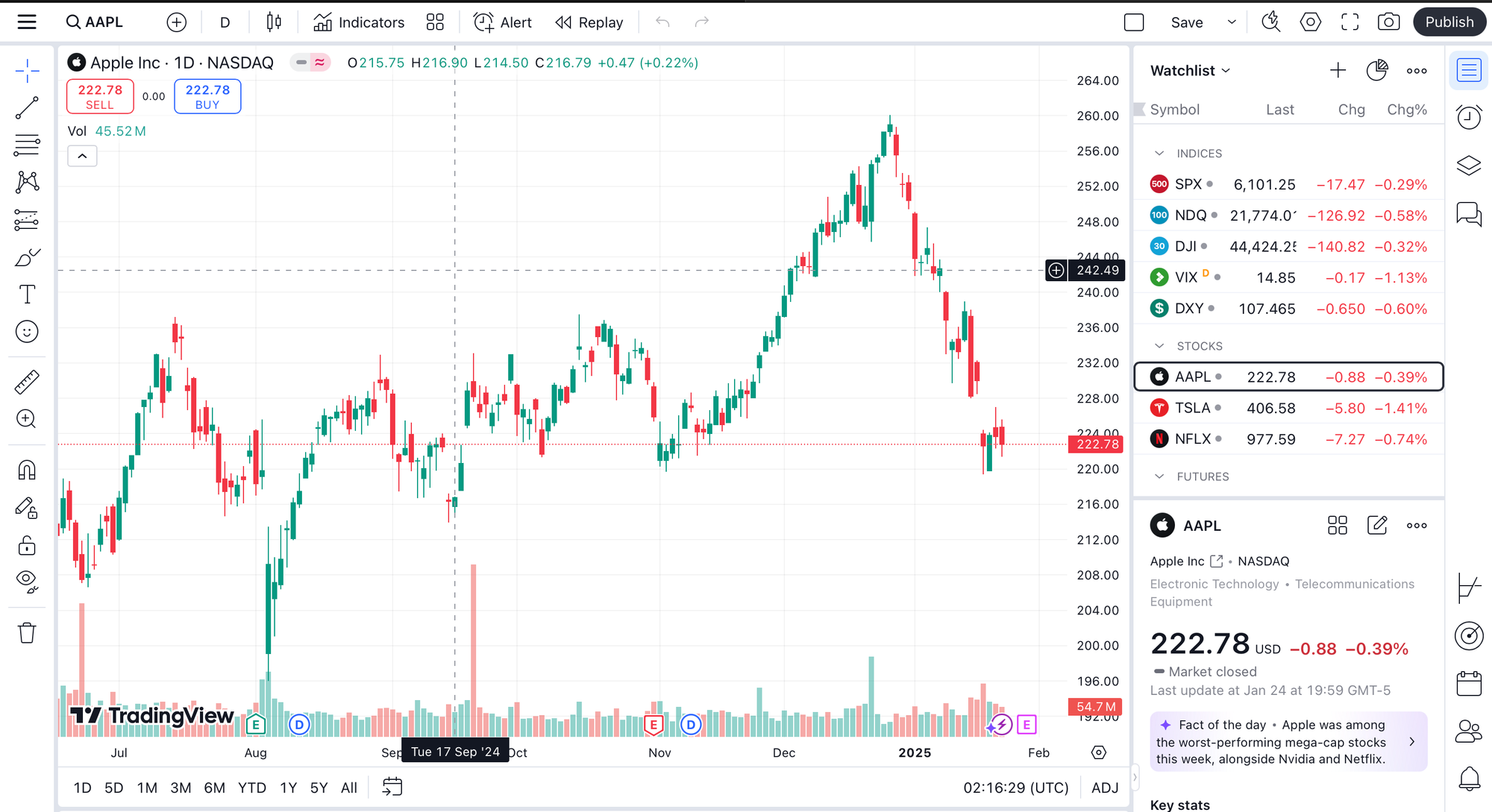
Task: Open quick search lightning icon
Action: click(x=1270, y=22)
